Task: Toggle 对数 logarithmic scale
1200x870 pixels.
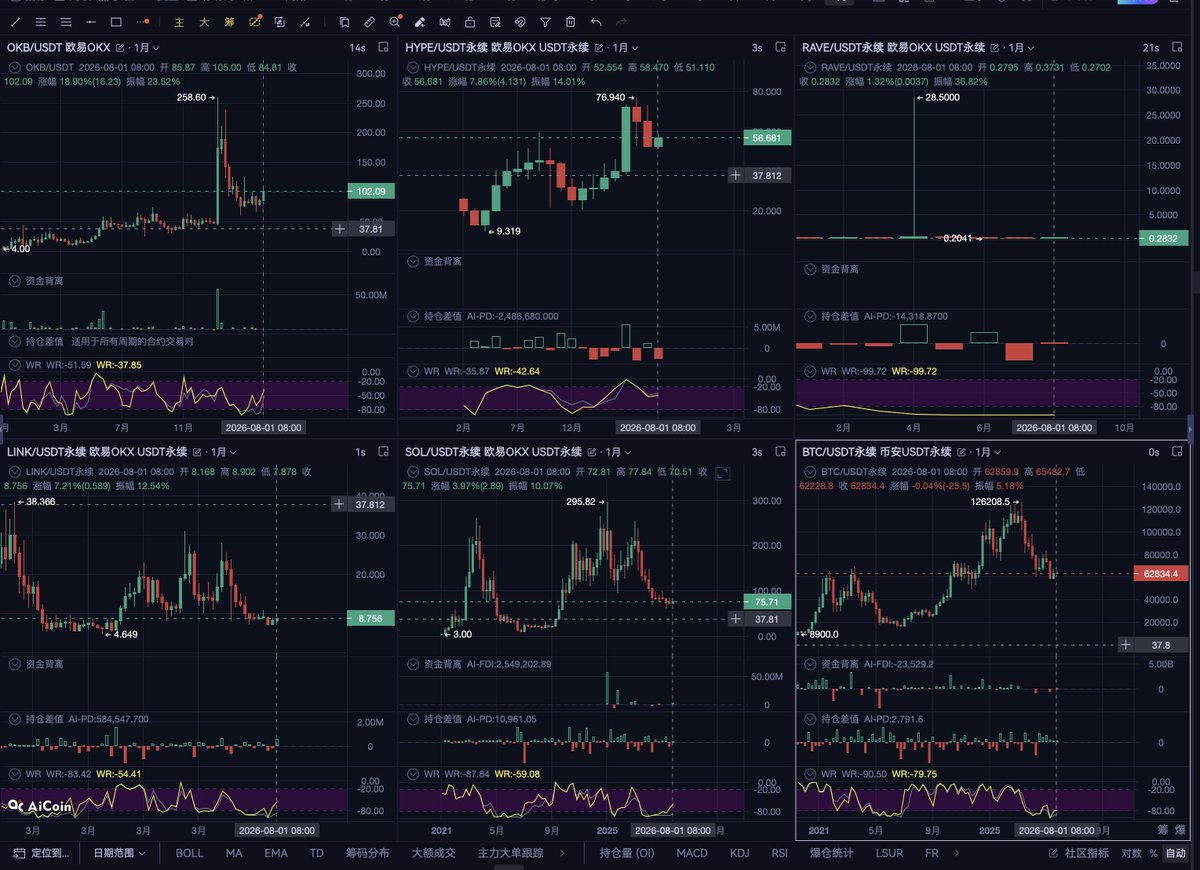Action: click(x=1131, y=853)
